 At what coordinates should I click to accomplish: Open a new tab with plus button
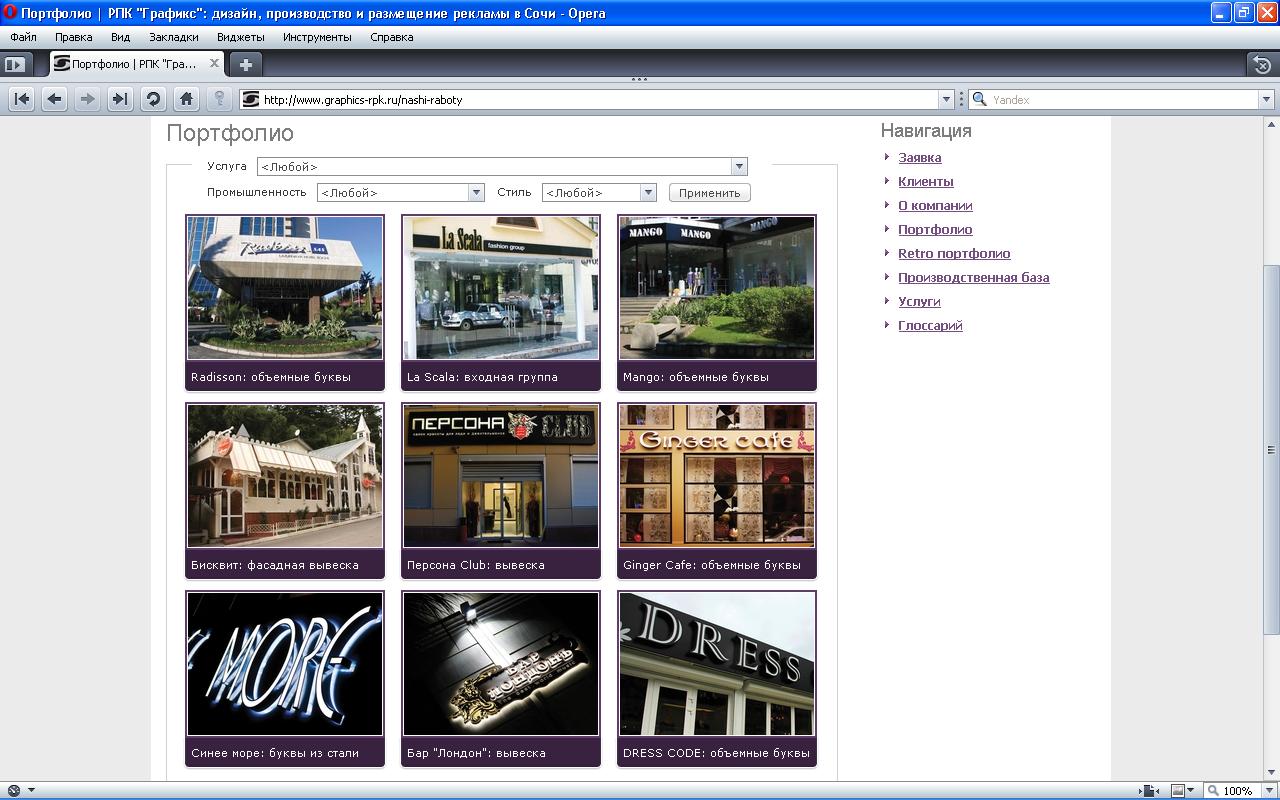(245, 64)
